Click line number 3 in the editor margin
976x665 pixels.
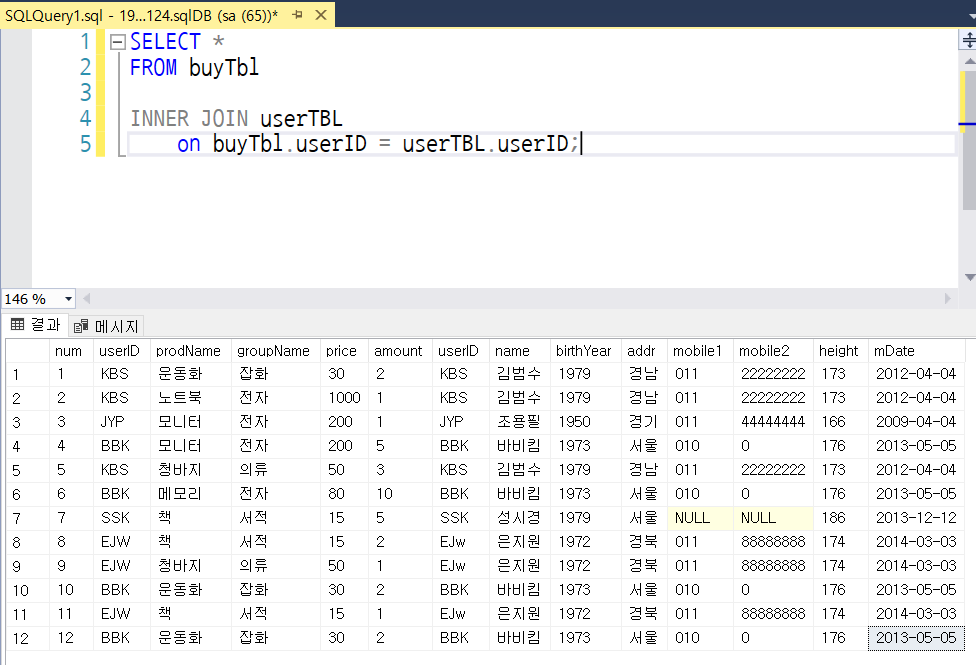tap(85, 93)
